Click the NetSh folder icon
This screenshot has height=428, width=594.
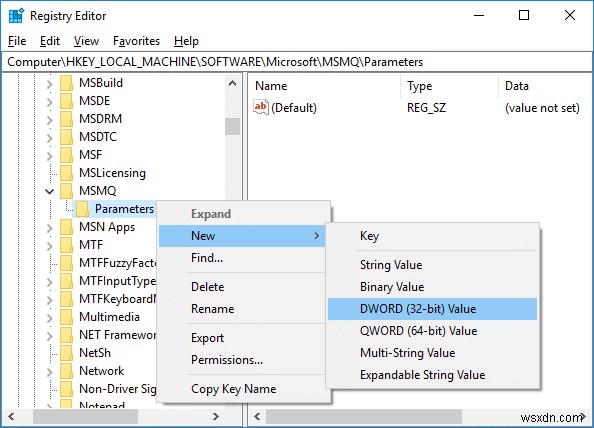[x=66, y=353]
